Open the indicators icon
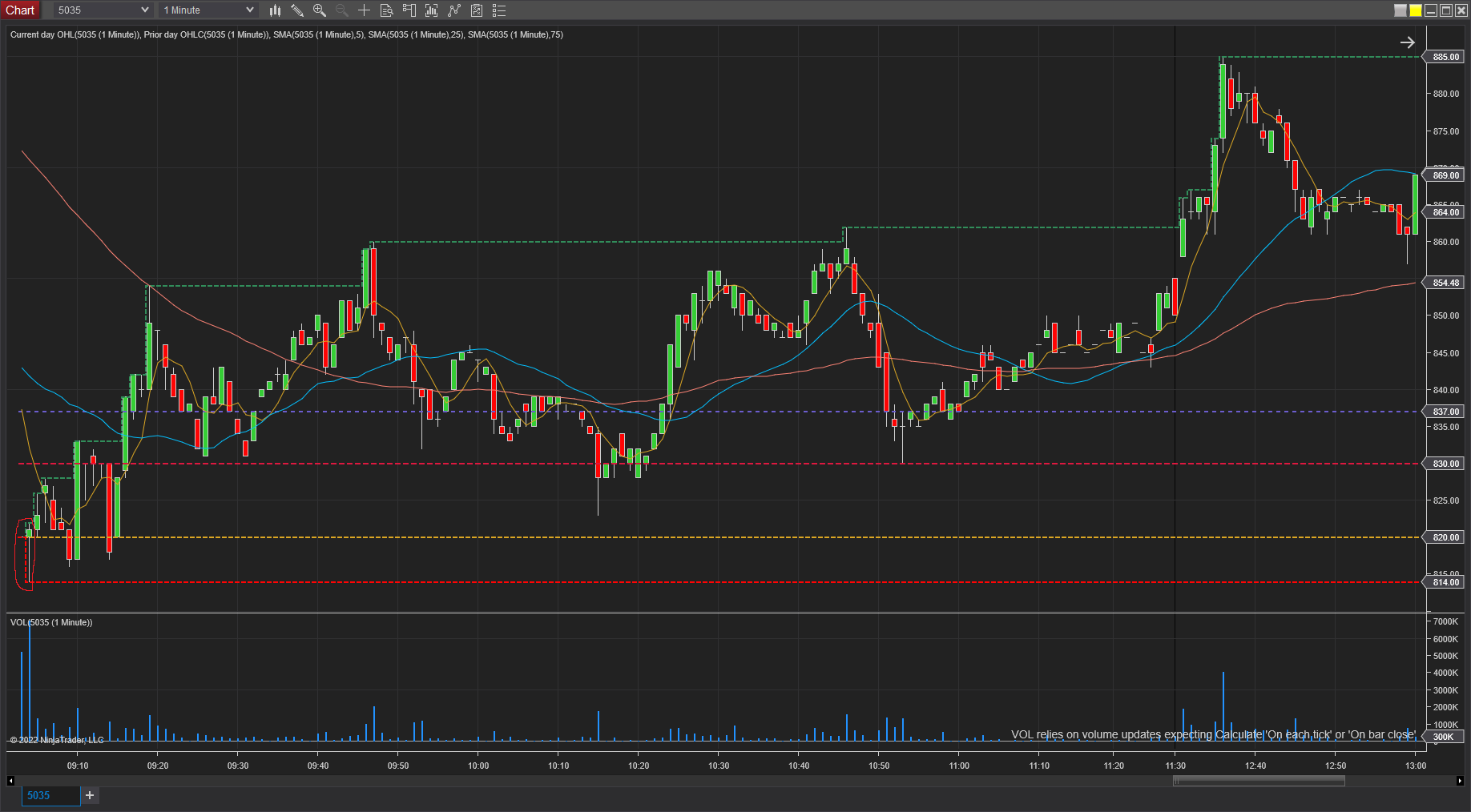 (x=432, y=10)
